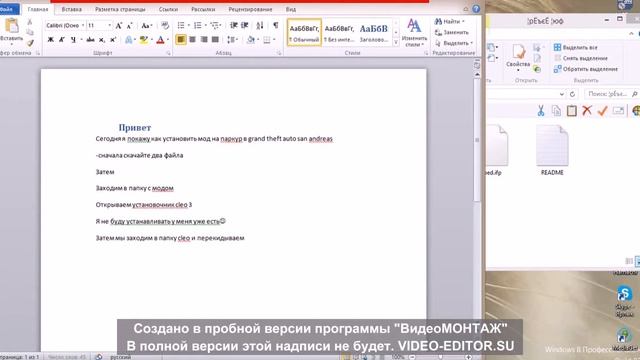640x360 pixels.
Task: Click Снять выделение in Explorer
Action: coord(580,58)
